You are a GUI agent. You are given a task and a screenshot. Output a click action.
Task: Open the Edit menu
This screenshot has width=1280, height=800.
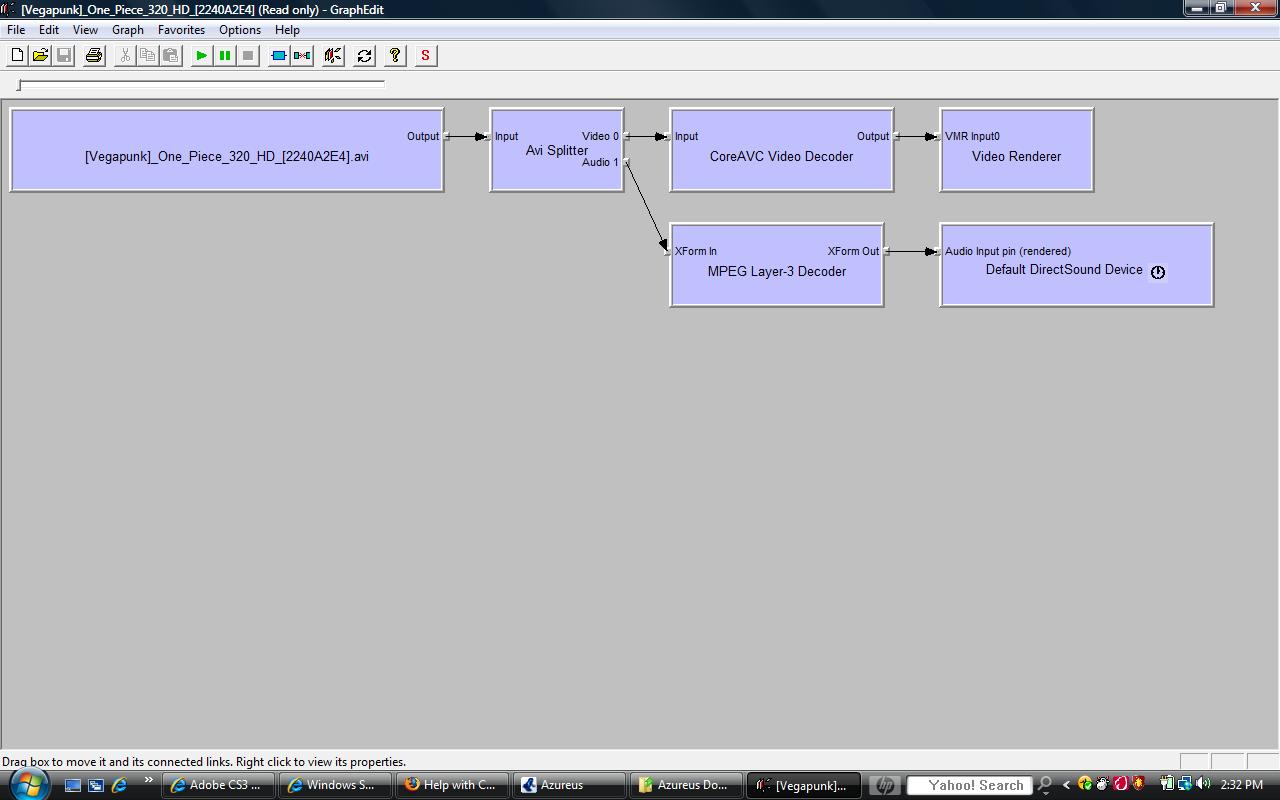coord(48,30)
